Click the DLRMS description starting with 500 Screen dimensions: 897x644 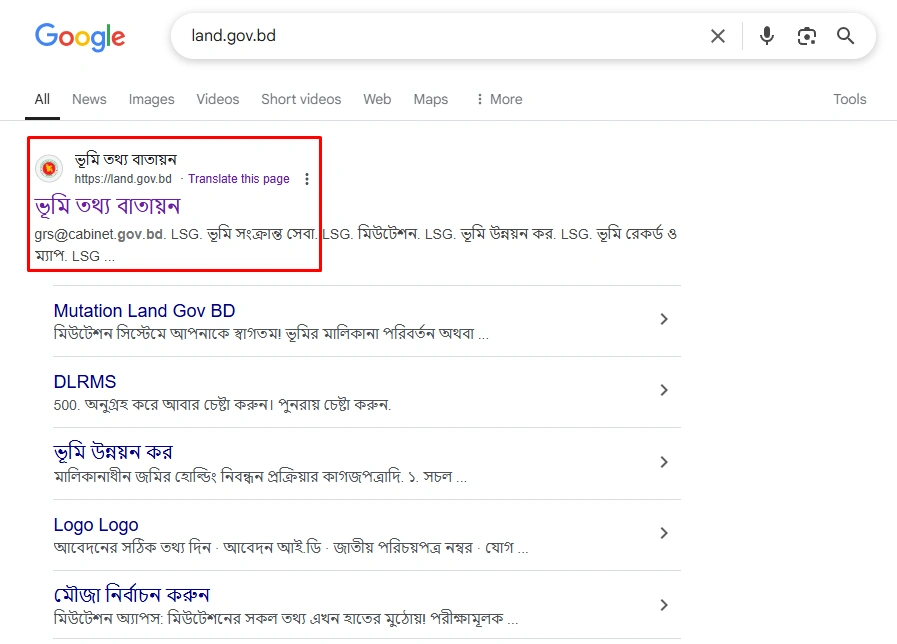(x=223, y=405)
